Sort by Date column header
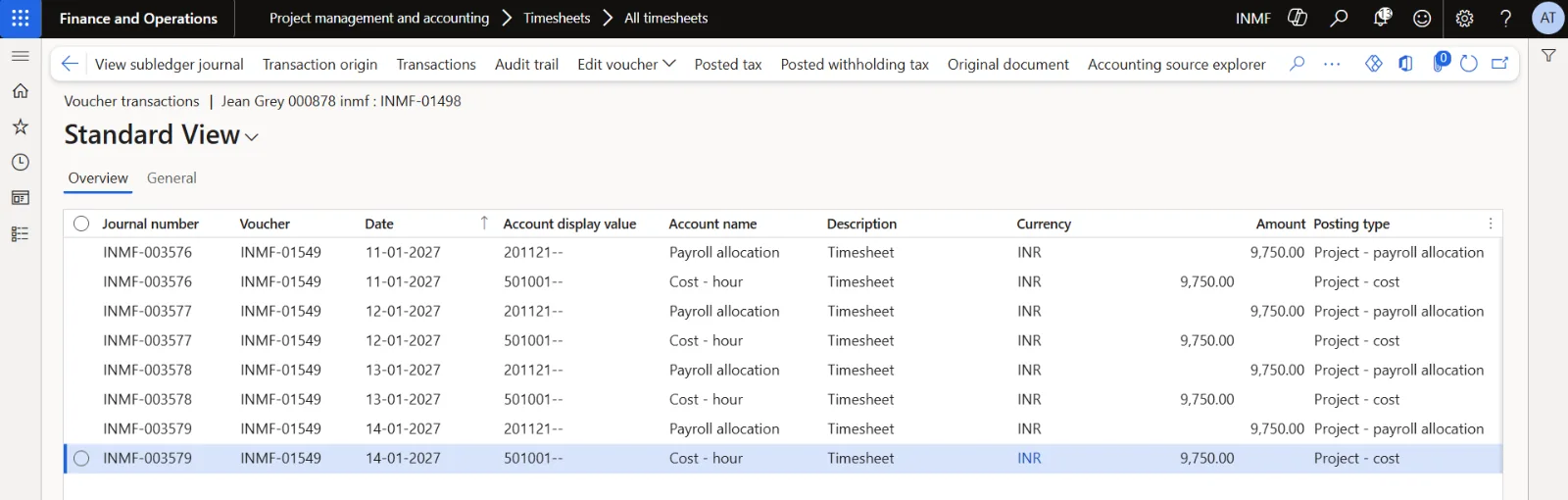 click(x=379, y=224)
